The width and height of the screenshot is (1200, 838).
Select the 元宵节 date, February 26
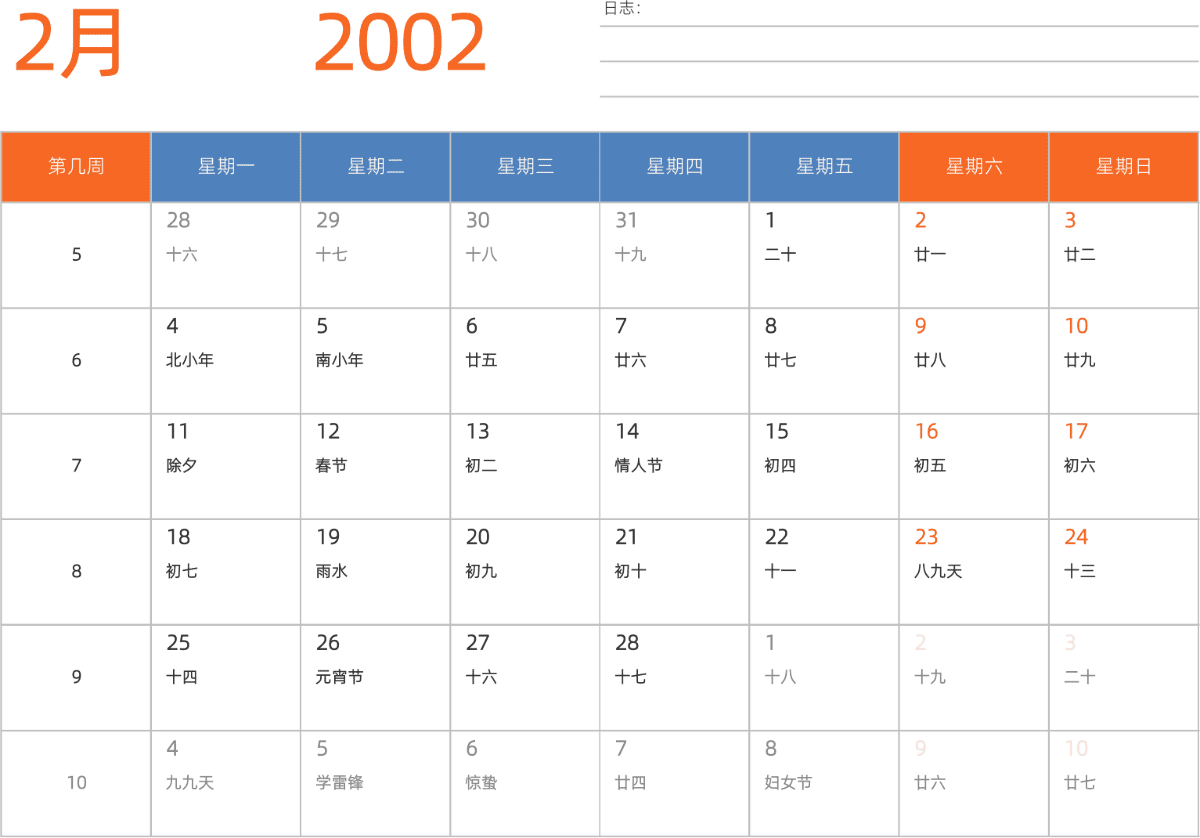(x=376, y=678)
